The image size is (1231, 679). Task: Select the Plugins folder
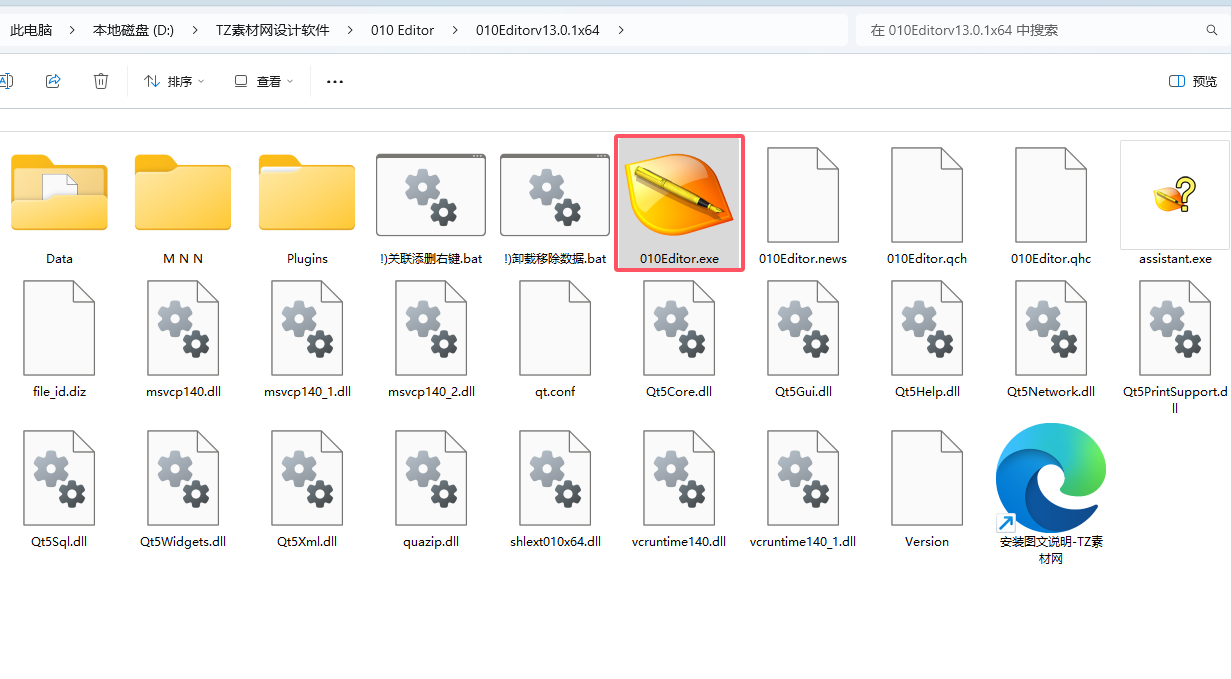tap(307, 192)
